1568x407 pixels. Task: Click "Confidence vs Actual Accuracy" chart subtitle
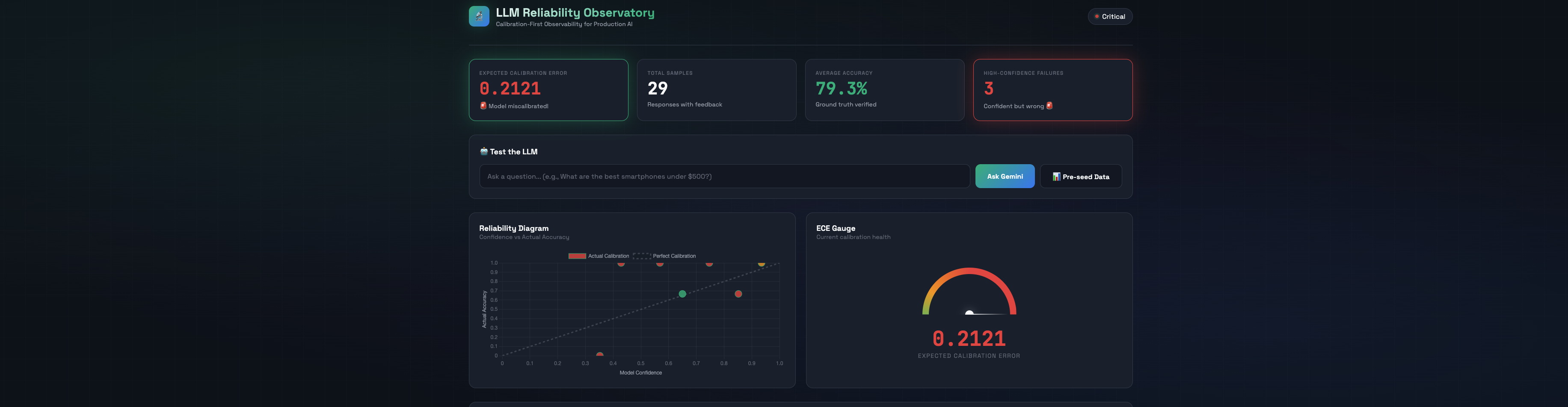pos(524,237)
